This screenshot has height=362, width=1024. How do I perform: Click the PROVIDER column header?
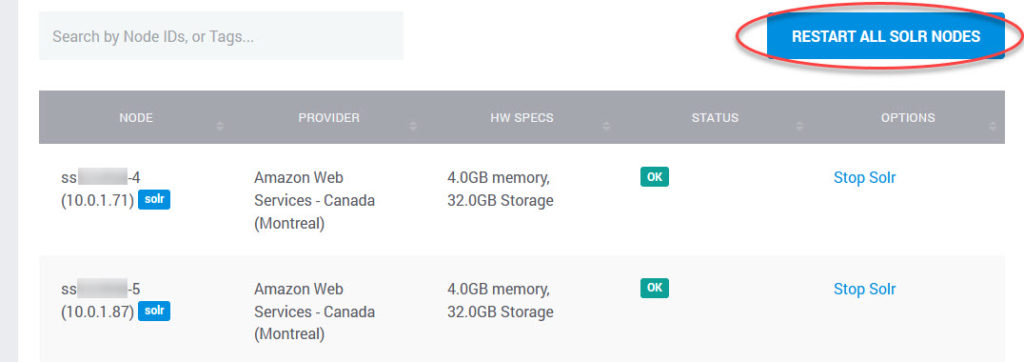click(329, 118)
